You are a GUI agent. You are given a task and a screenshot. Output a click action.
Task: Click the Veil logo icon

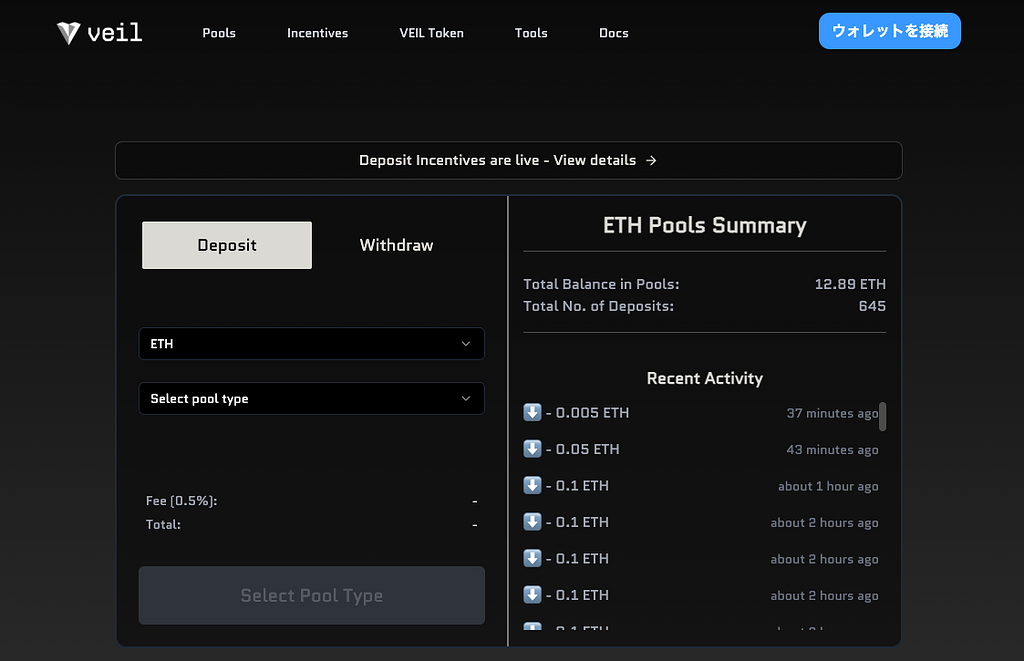pyautogui.click(x=68, y=33)
